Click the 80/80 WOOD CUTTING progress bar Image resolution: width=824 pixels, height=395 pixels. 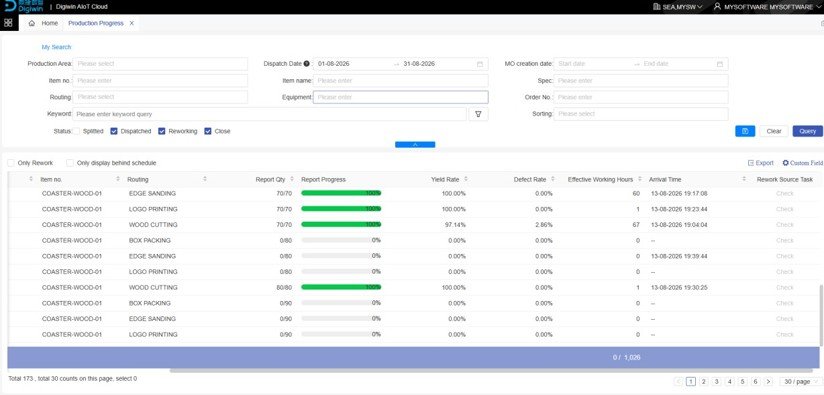click(x=341, y=287)
